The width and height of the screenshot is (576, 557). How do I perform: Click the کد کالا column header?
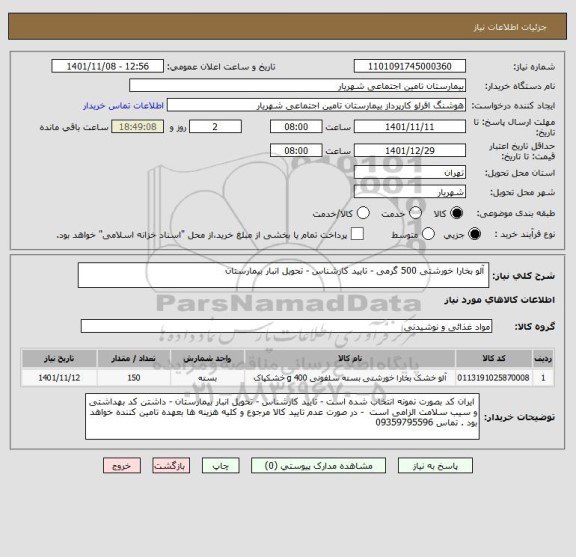494,358
